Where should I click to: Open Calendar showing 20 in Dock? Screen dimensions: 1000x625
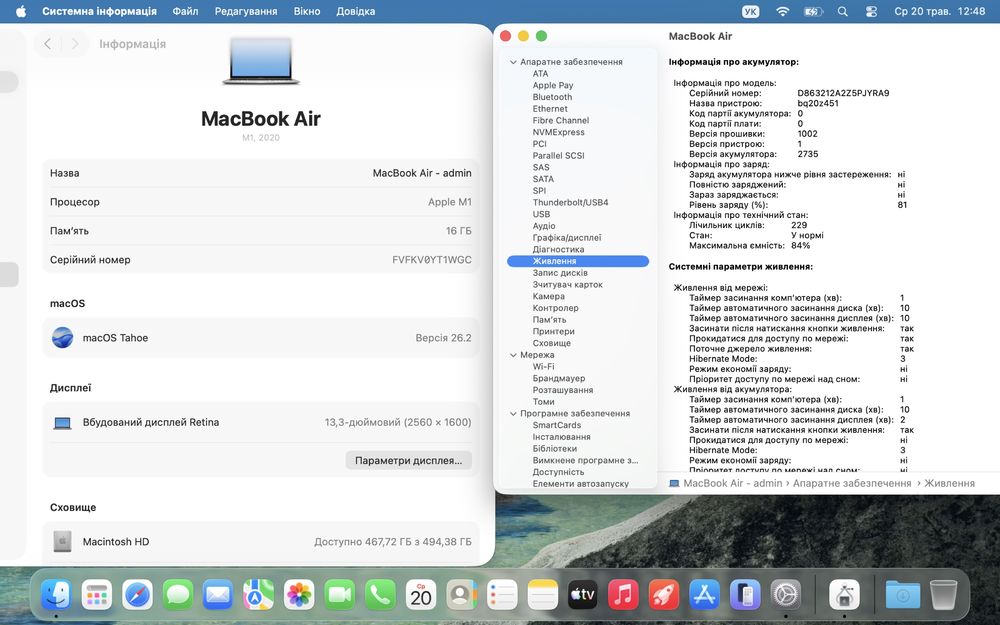tap(420, 595)
